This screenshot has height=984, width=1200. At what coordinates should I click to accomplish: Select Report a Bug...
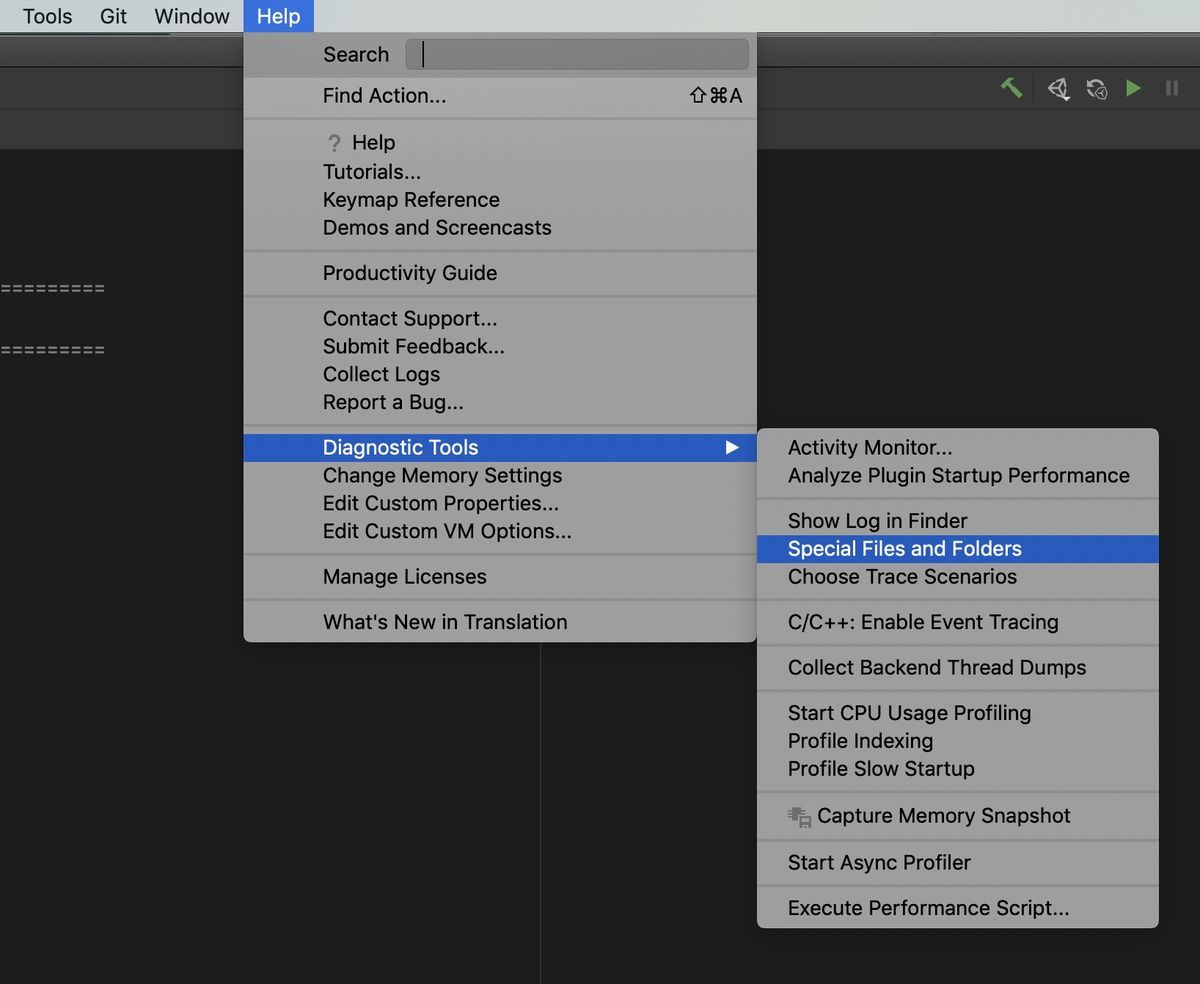(x=500, y=403)
